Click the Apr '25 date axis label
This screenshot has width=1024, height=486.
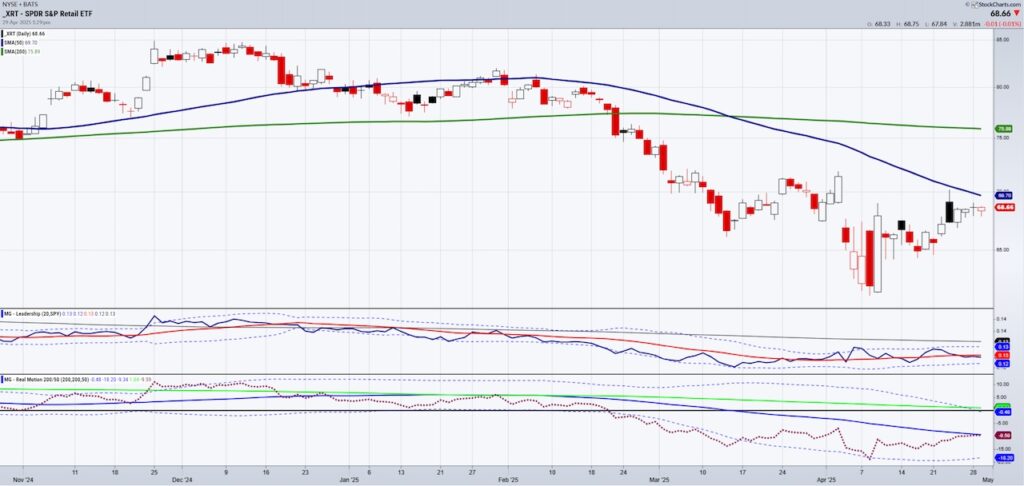tap(827, 479)
